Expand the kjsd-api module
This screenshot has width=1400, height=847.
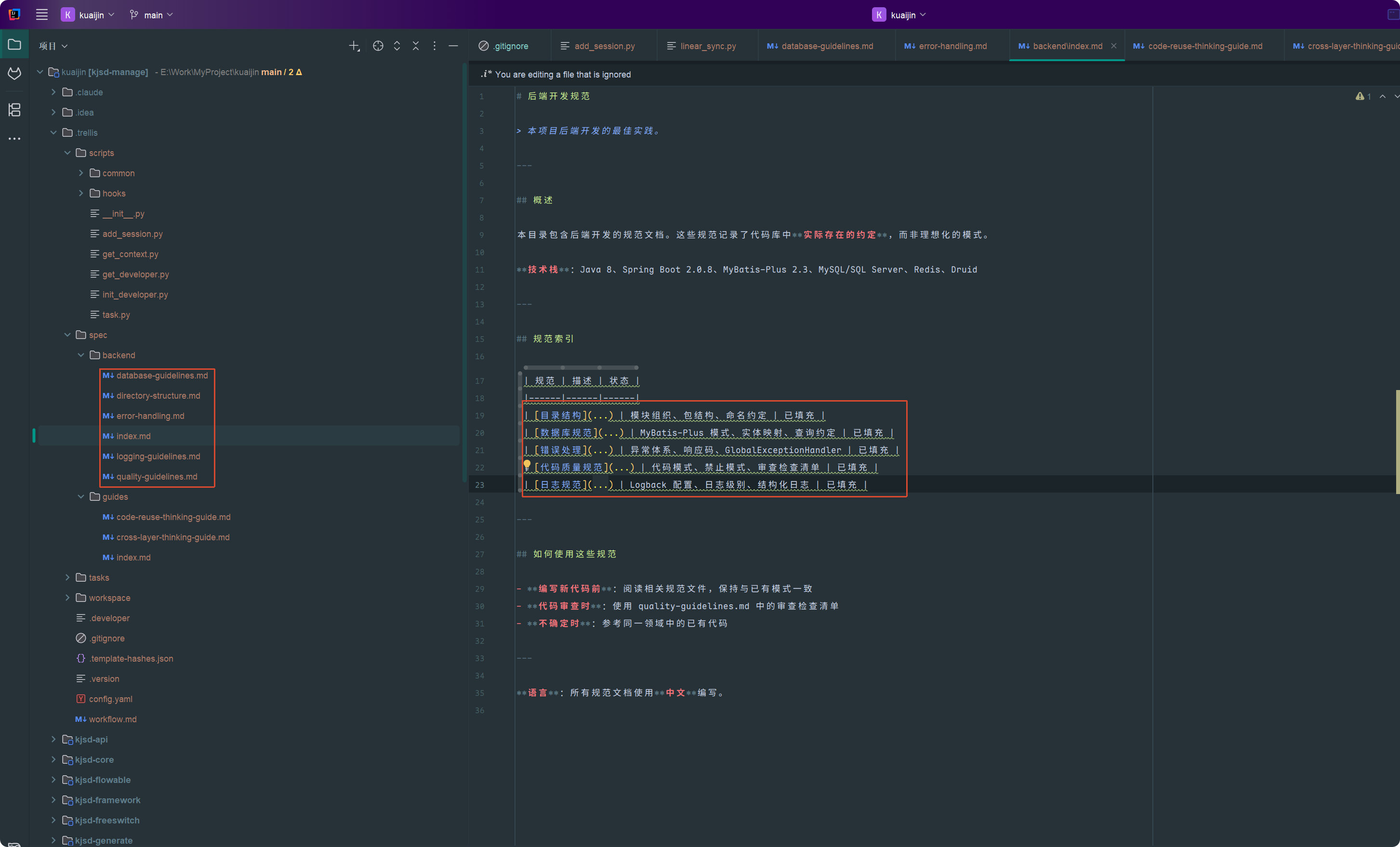[x=53, y=739]
